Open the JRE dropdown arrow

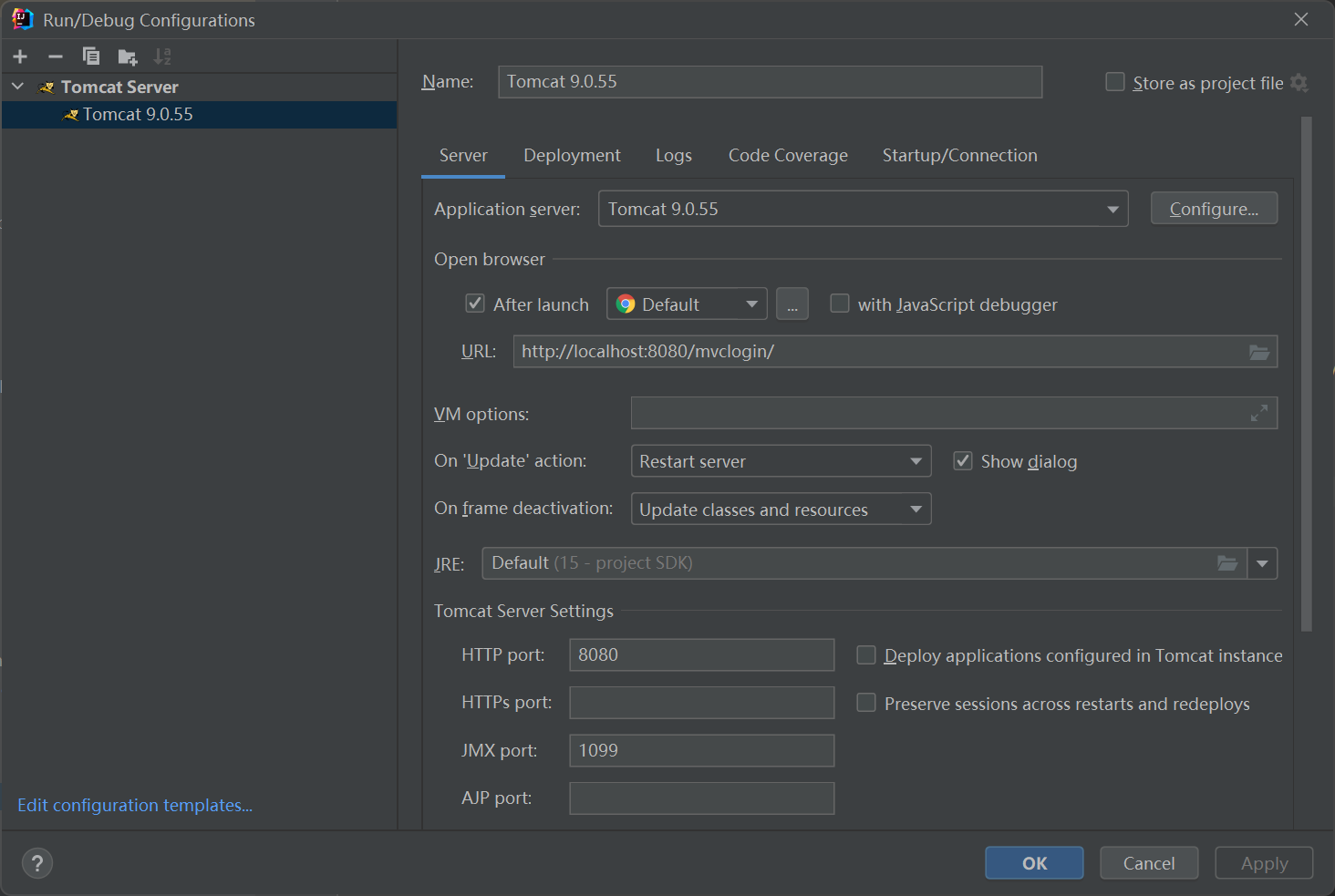(1262, 563)
